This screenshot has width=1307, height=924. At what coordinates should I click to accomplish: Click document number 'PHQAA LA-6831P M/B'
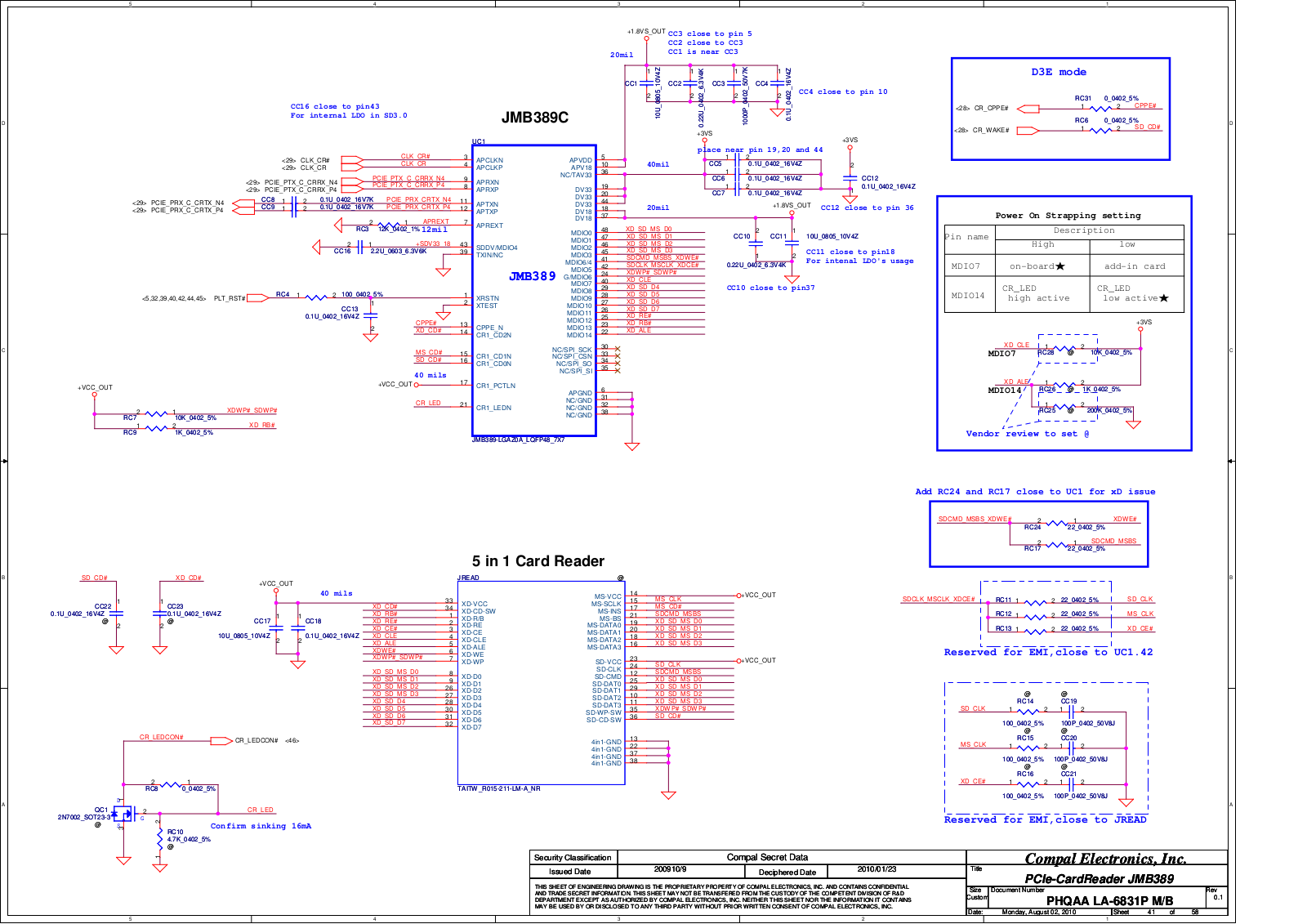(1109, 900)
